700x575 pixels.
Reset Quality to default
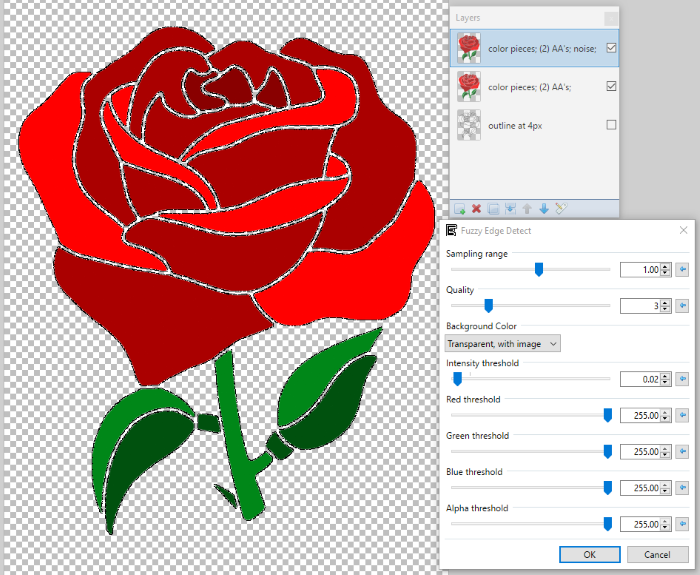pos(682,306)
